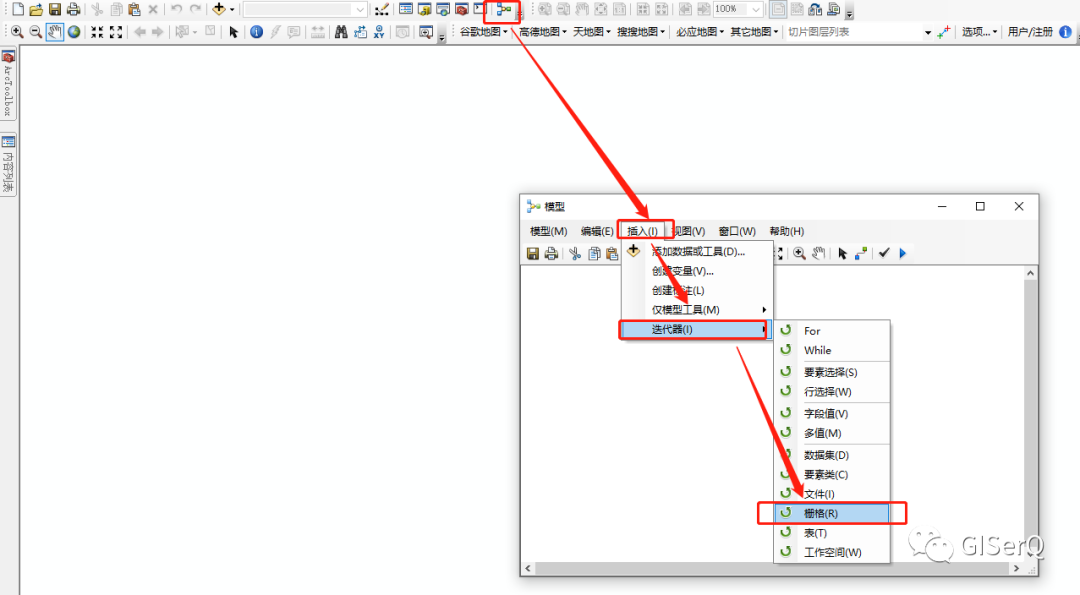
Task: Open the 插入(I) menu
Action: (x=642, y=231)
